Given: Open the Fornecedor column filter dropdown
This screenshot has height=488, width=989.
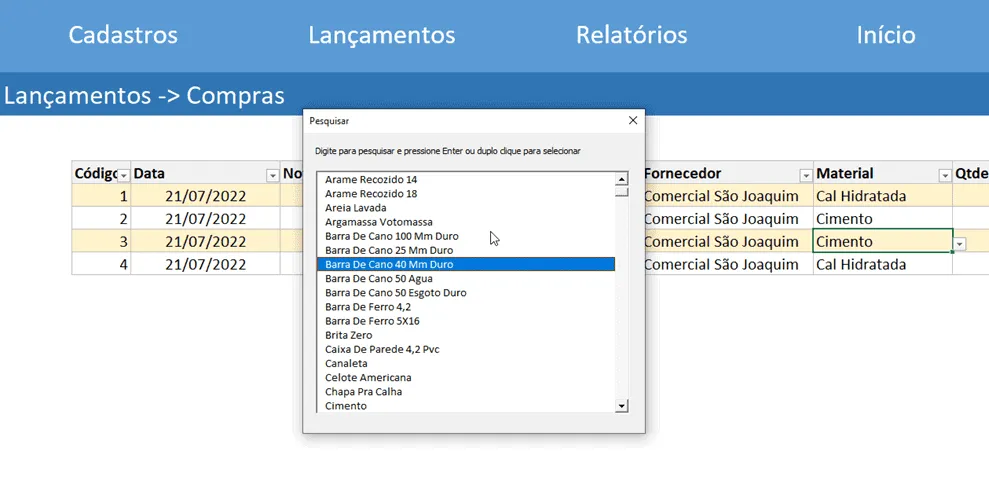Looking at the screenshot, I should point(805,175).
